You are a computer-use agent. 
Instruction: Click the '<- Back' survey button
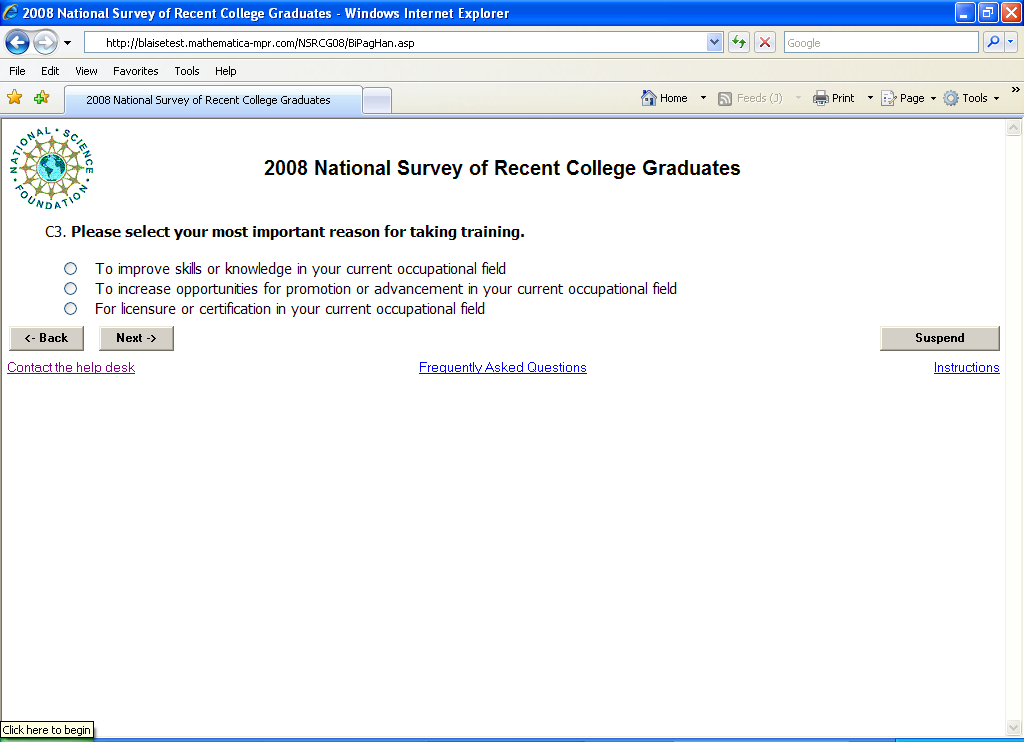tap(46, 338)
